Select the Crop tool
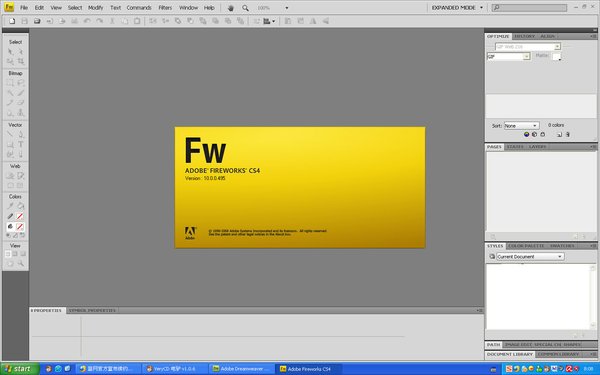This screenshot has width=600, height=375. (21, 61)
